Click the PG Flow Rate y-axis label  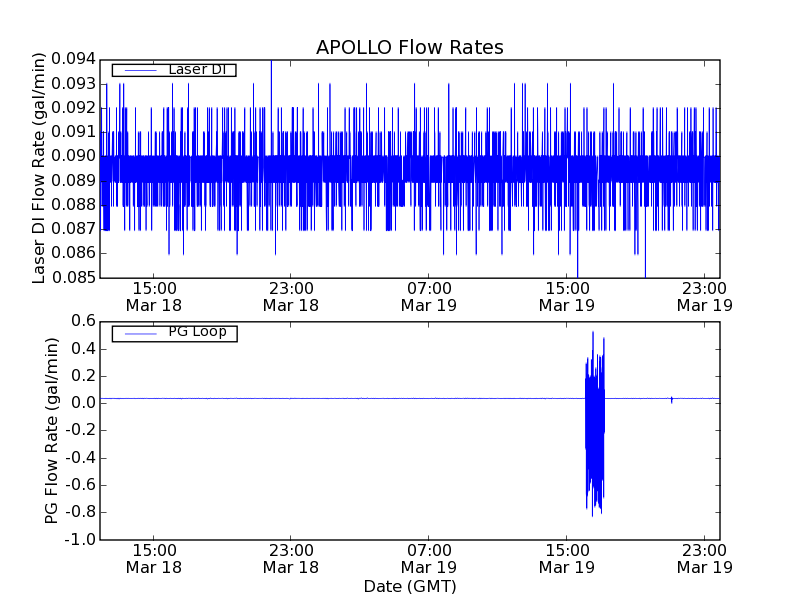point(51,430)
